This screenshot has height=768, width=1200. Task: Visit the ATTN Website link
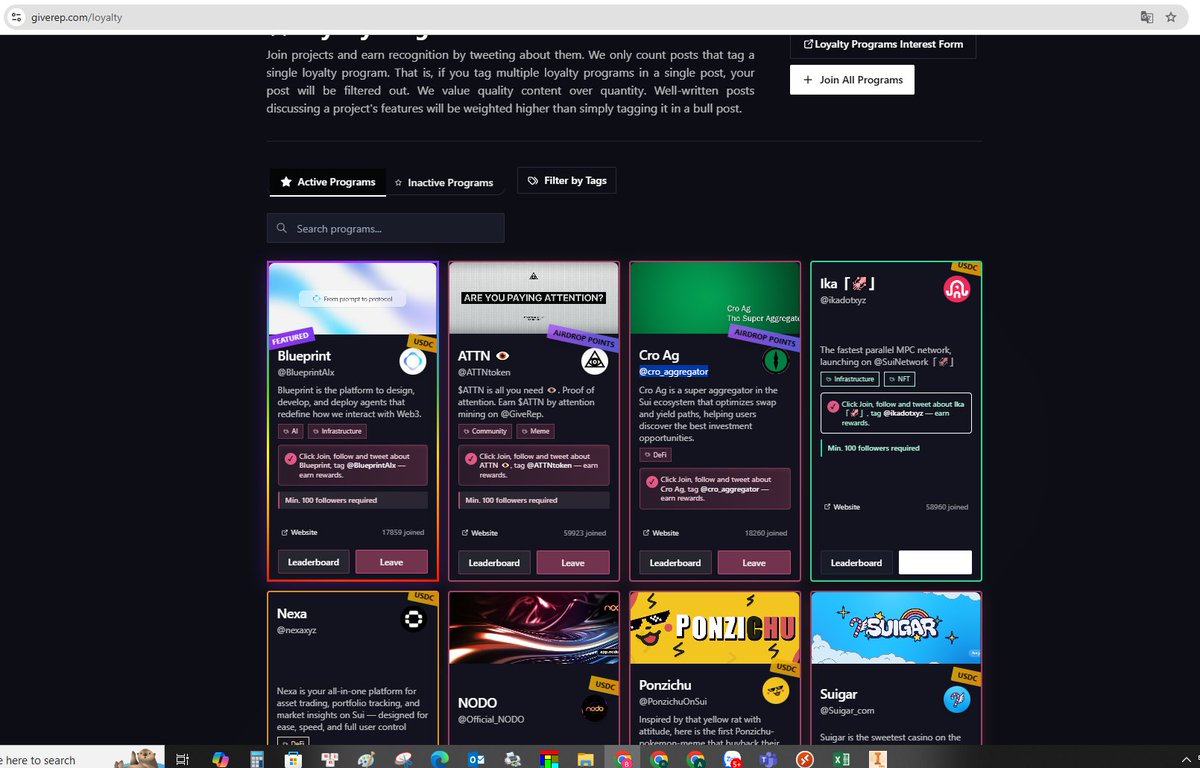[480, 533]
